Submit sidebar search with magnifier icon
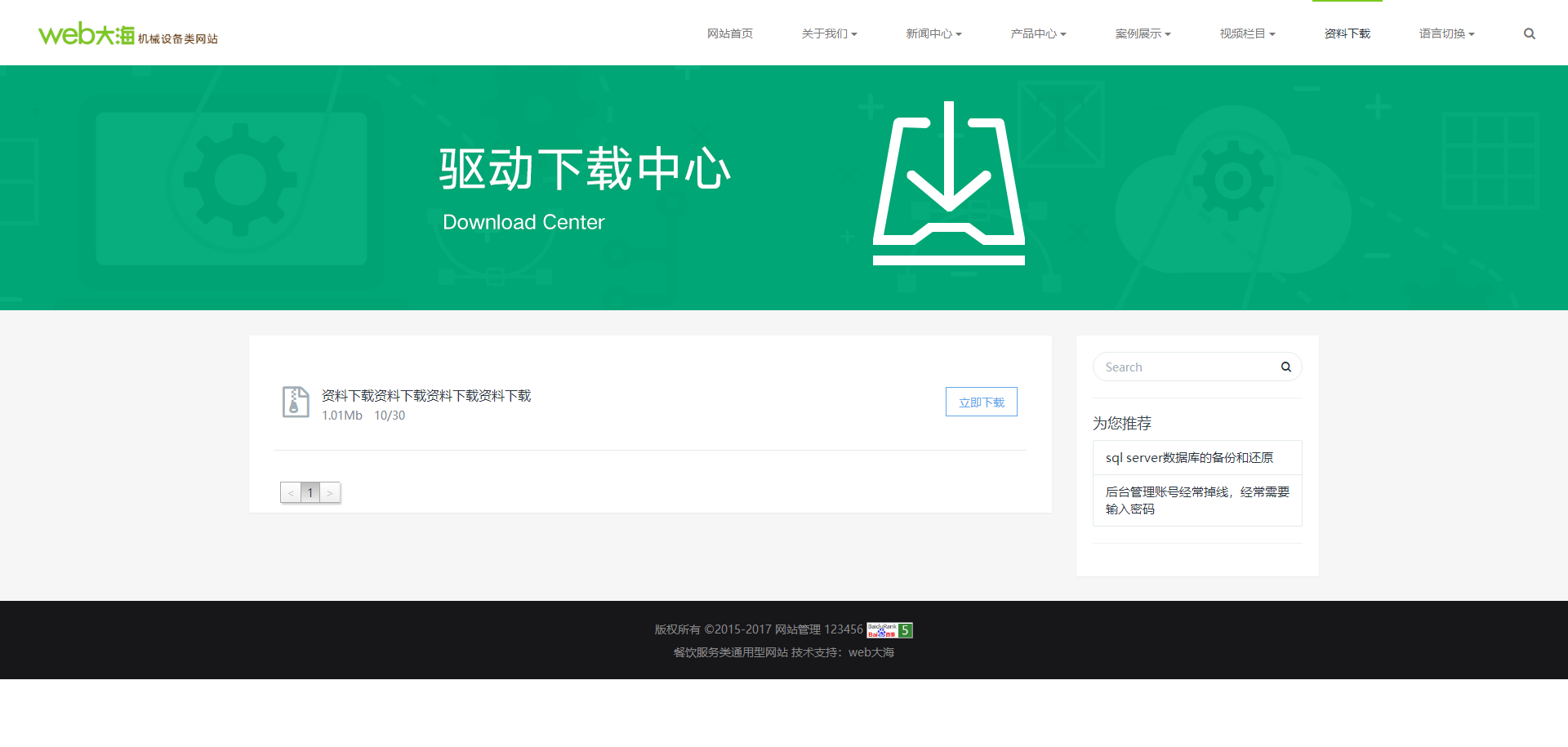The width and height of the screenshot is (1568, 747). point(1285,367)
